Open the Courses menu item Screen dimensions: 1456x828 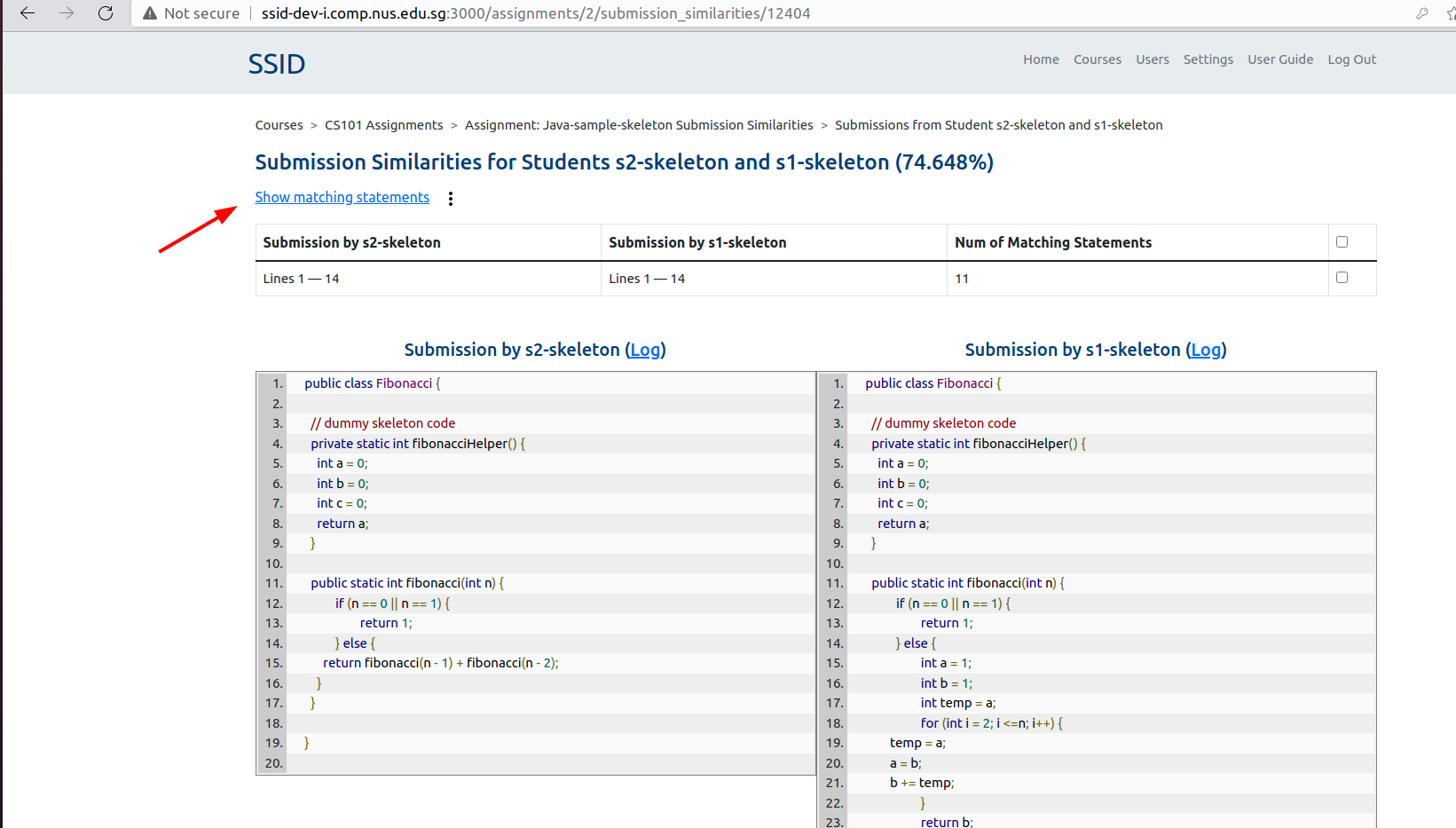coord(1098,59)
